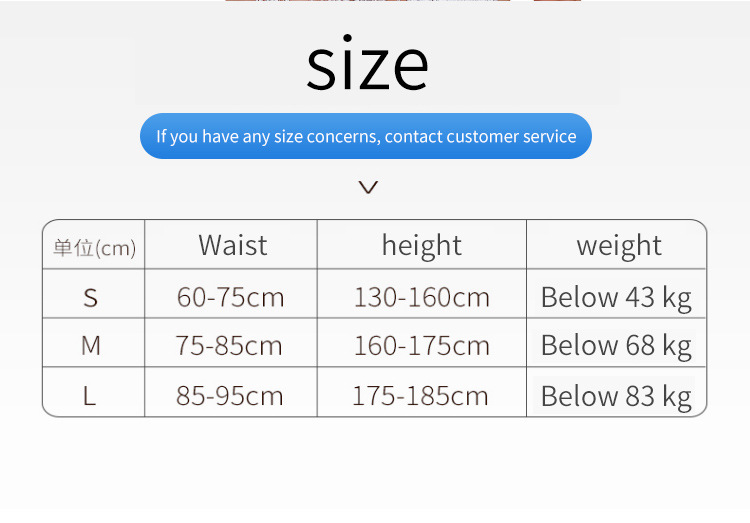The image size is (750, 523).
Task: Click the large size heading
Action: (x=368, y=64)
